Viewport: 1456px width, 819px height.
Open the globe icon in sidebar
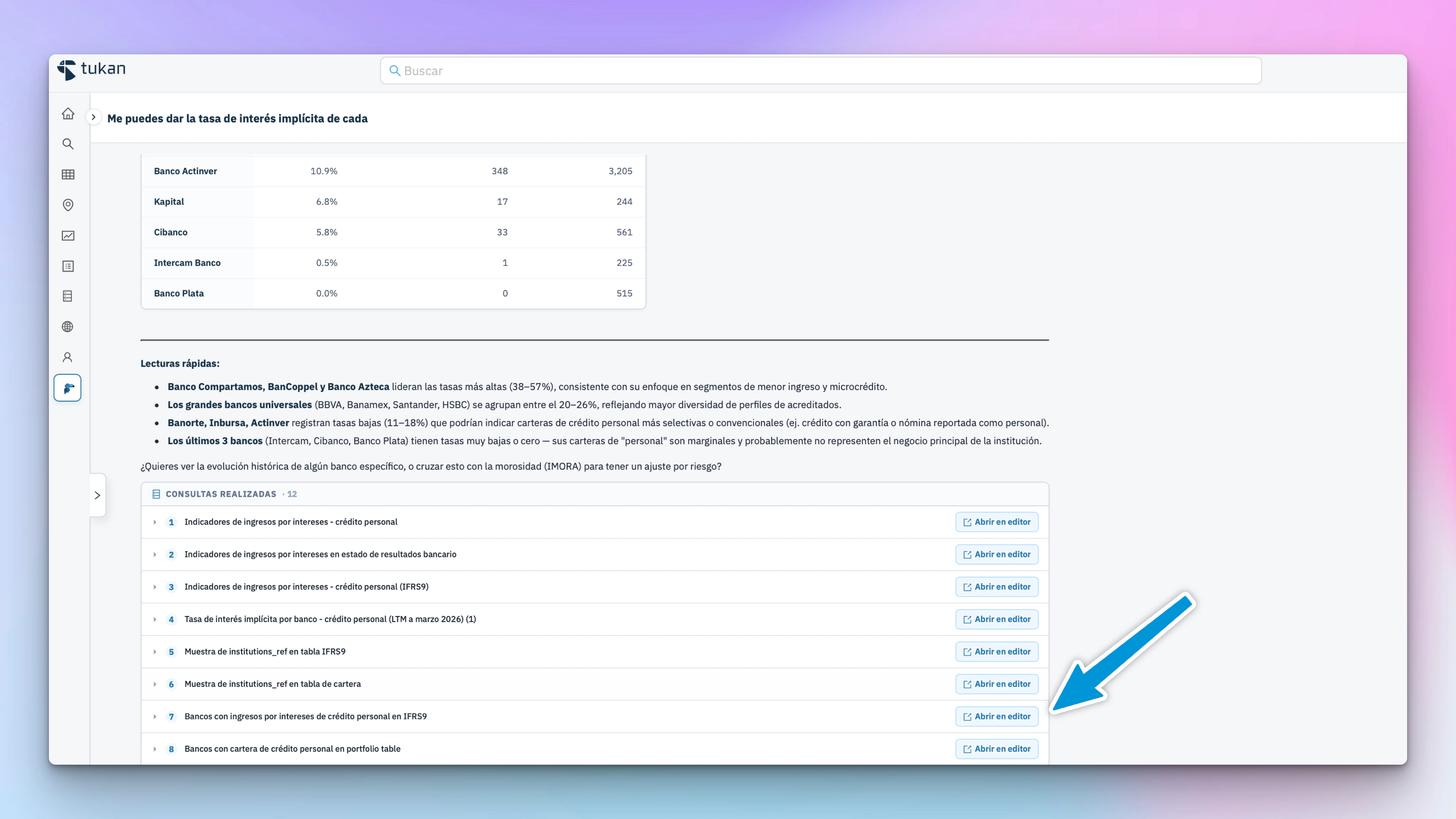[68, 327]
